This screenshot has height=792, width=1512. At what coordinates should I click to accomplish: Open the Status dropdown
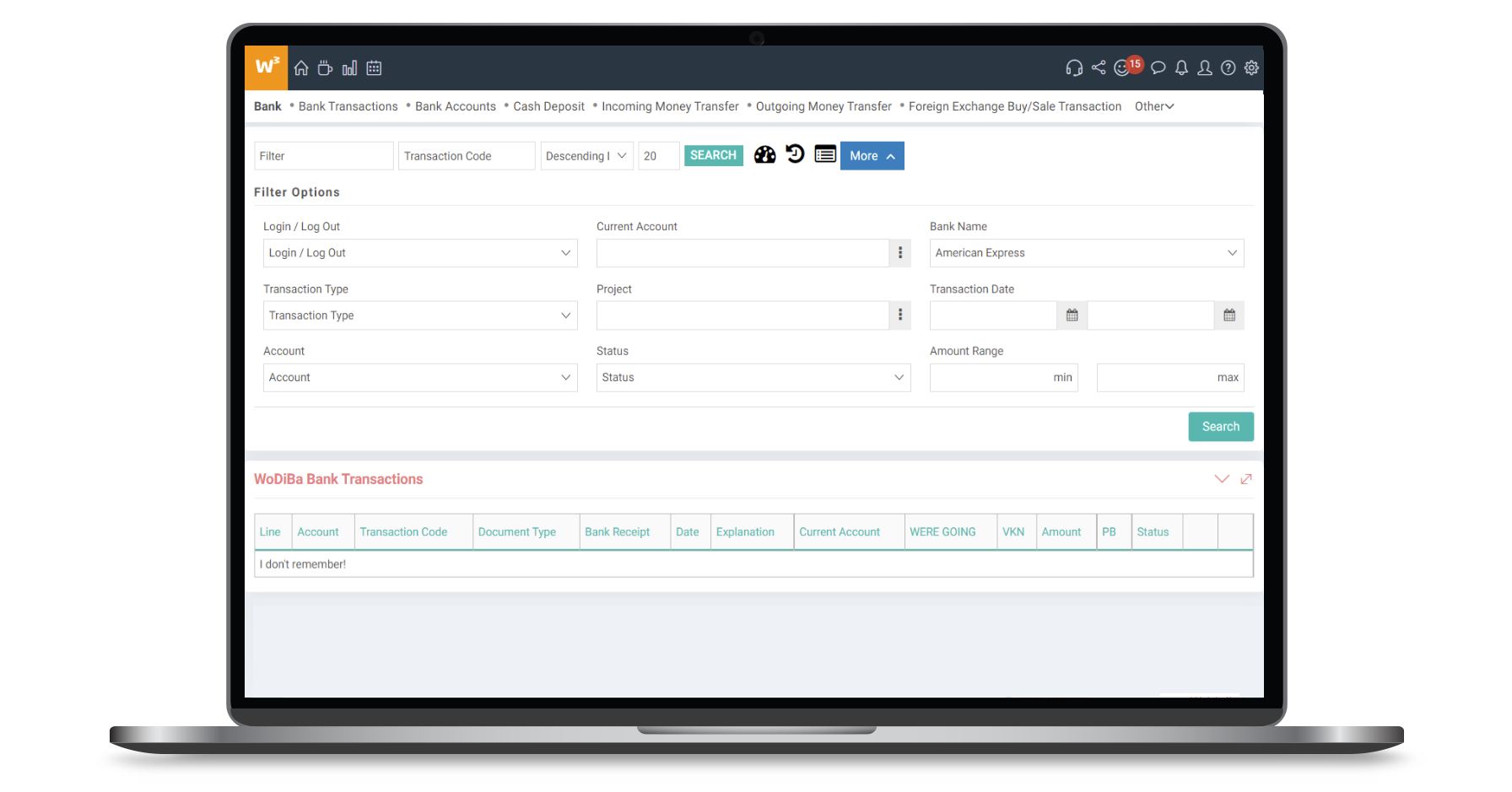[x=753, y=378]
